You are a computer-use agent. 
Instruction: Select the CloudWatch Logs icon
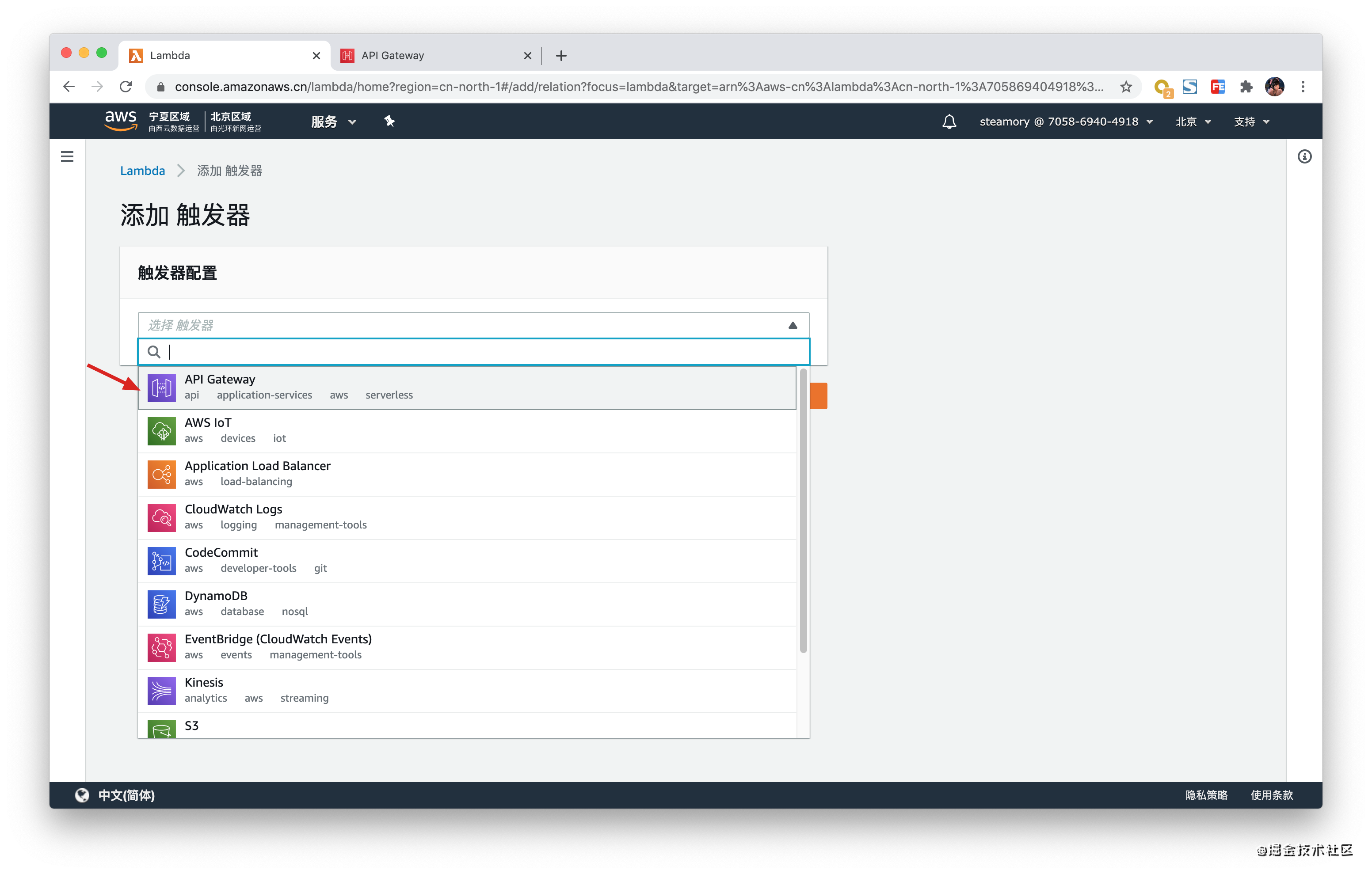click(x=161, y=517)
